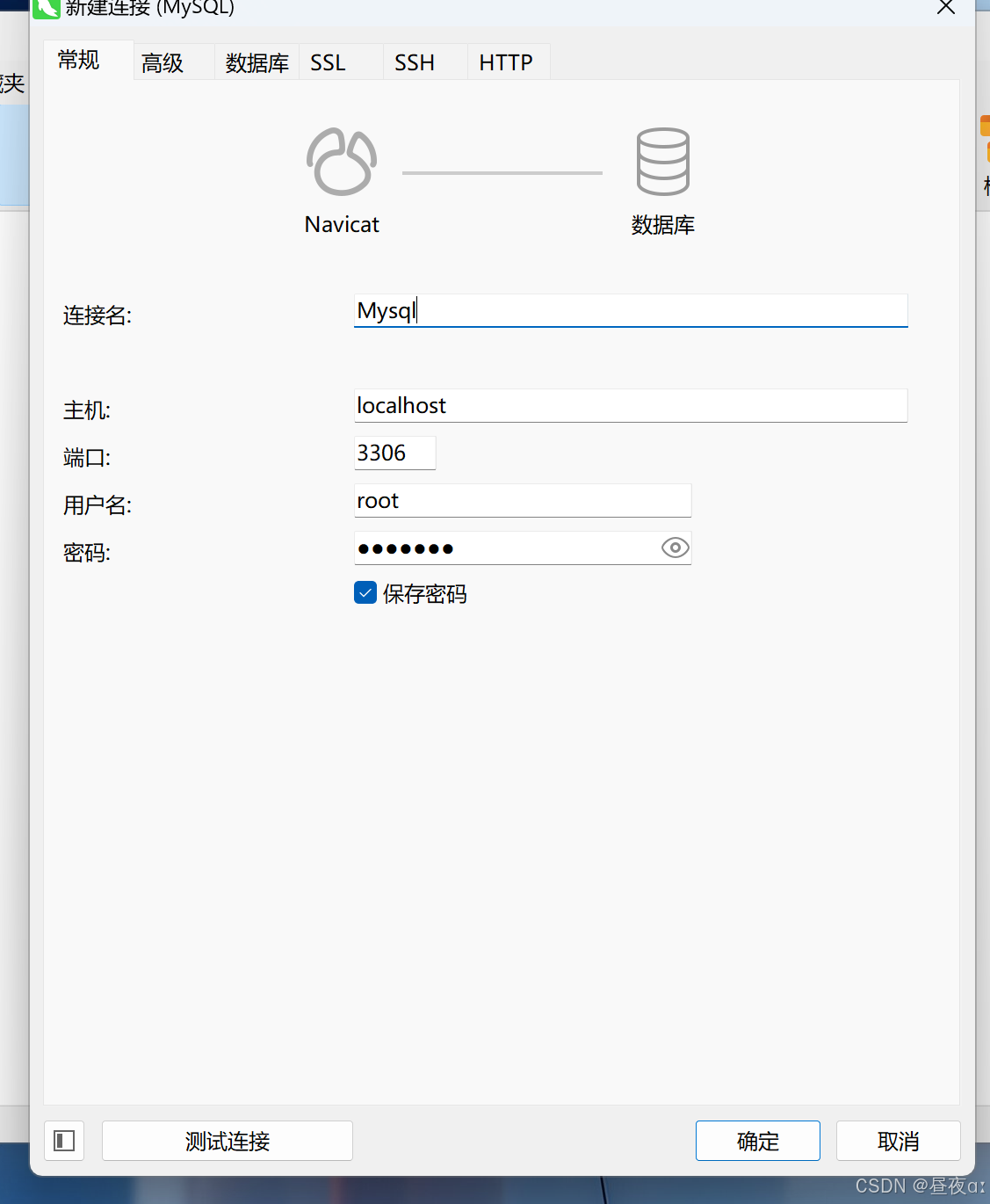Click the 用户名 label text

[x=98, y=505]
